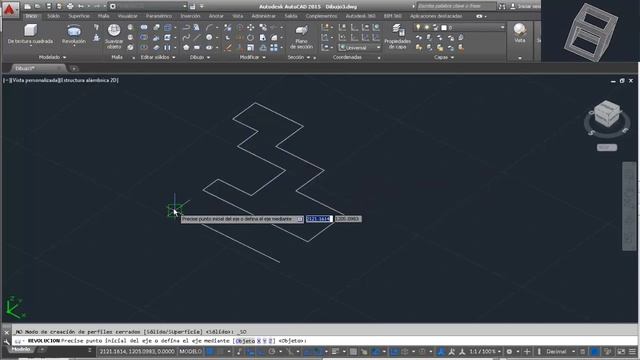Switch to the Inicio ribbon tab
640x360 pixels.
tap(31, 16)
